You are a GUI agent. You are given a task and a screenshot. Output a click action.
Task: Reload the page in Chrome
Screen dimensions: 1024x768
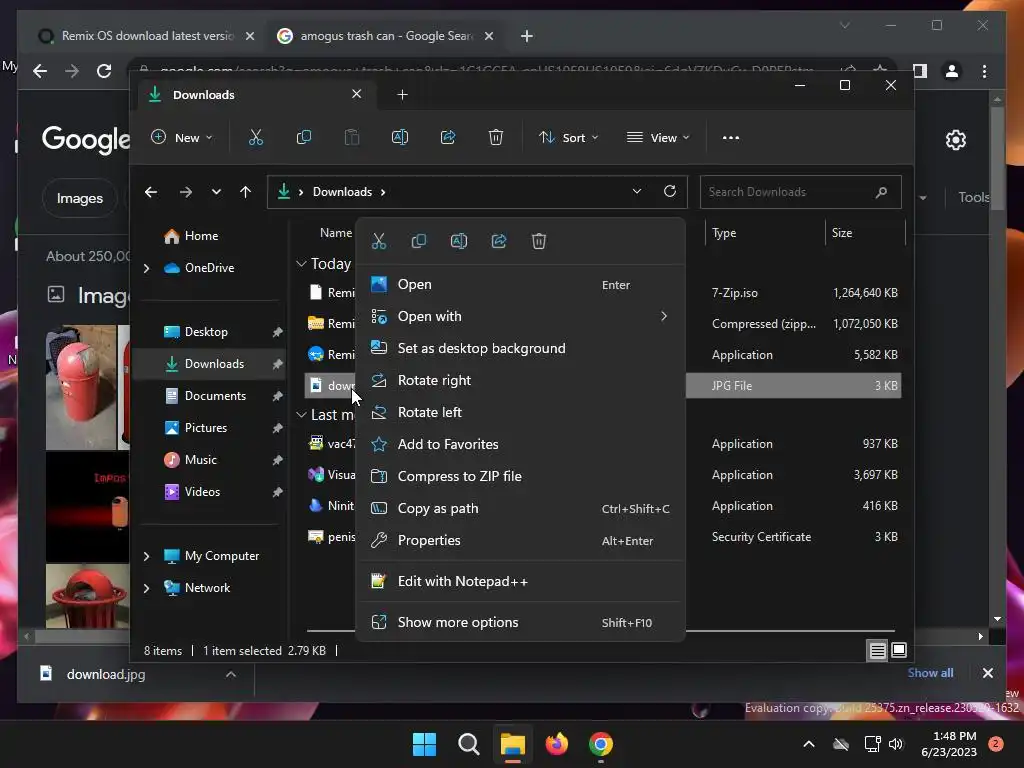click(104, 71)
